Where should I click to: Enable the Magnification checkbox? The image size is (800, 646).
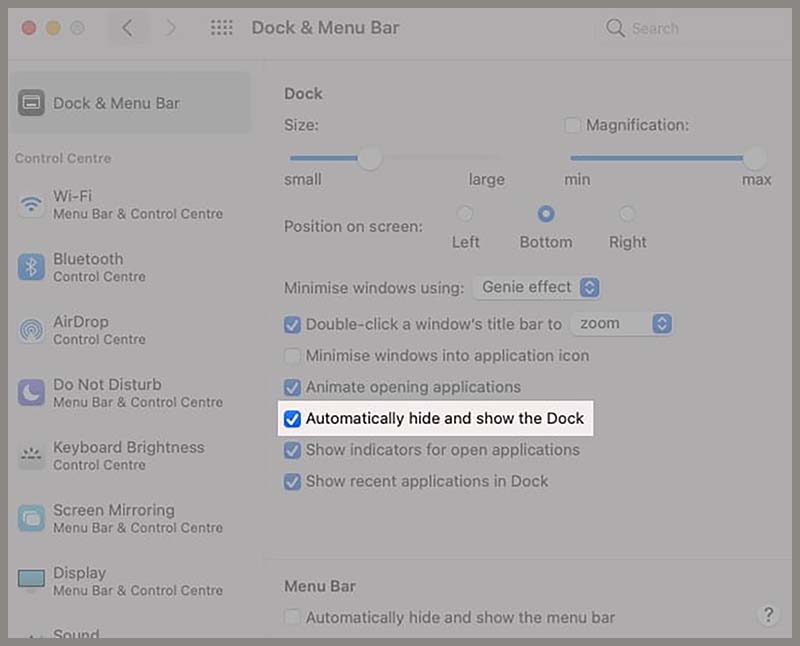click(x=572, y=125)
